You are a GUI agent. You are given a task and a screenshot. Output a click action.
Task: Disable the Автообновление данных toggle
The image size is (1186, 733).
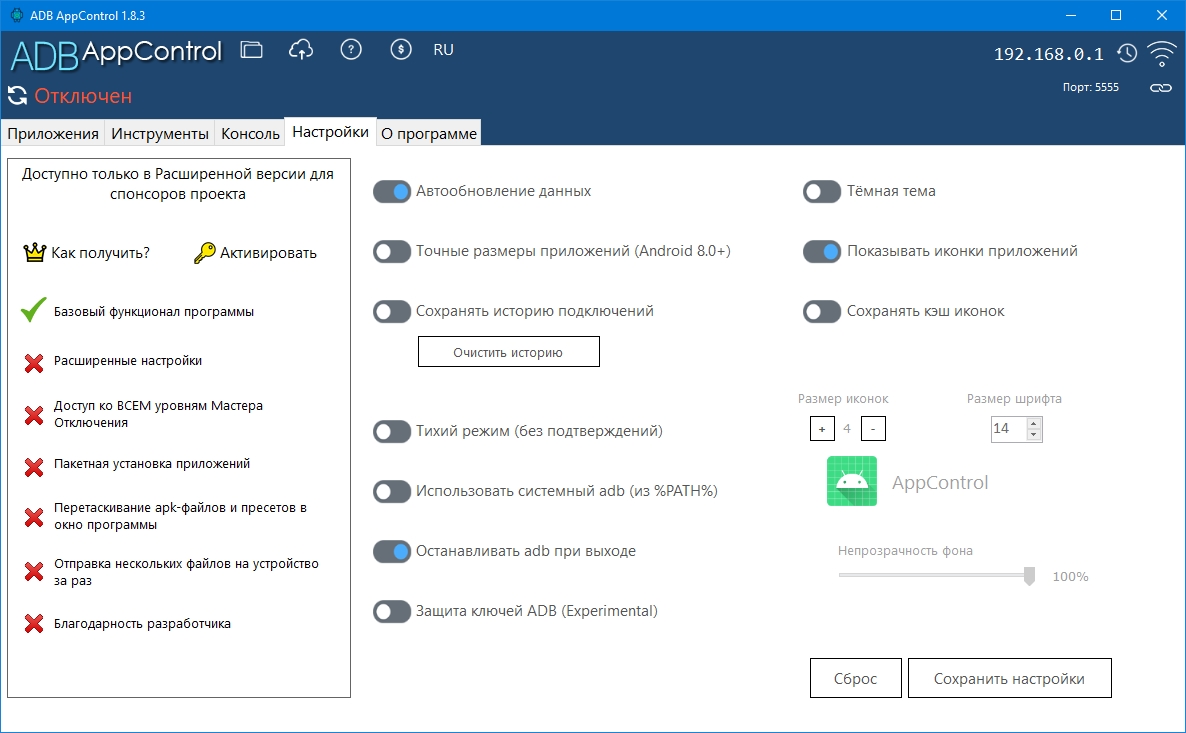tap(392, 192)
